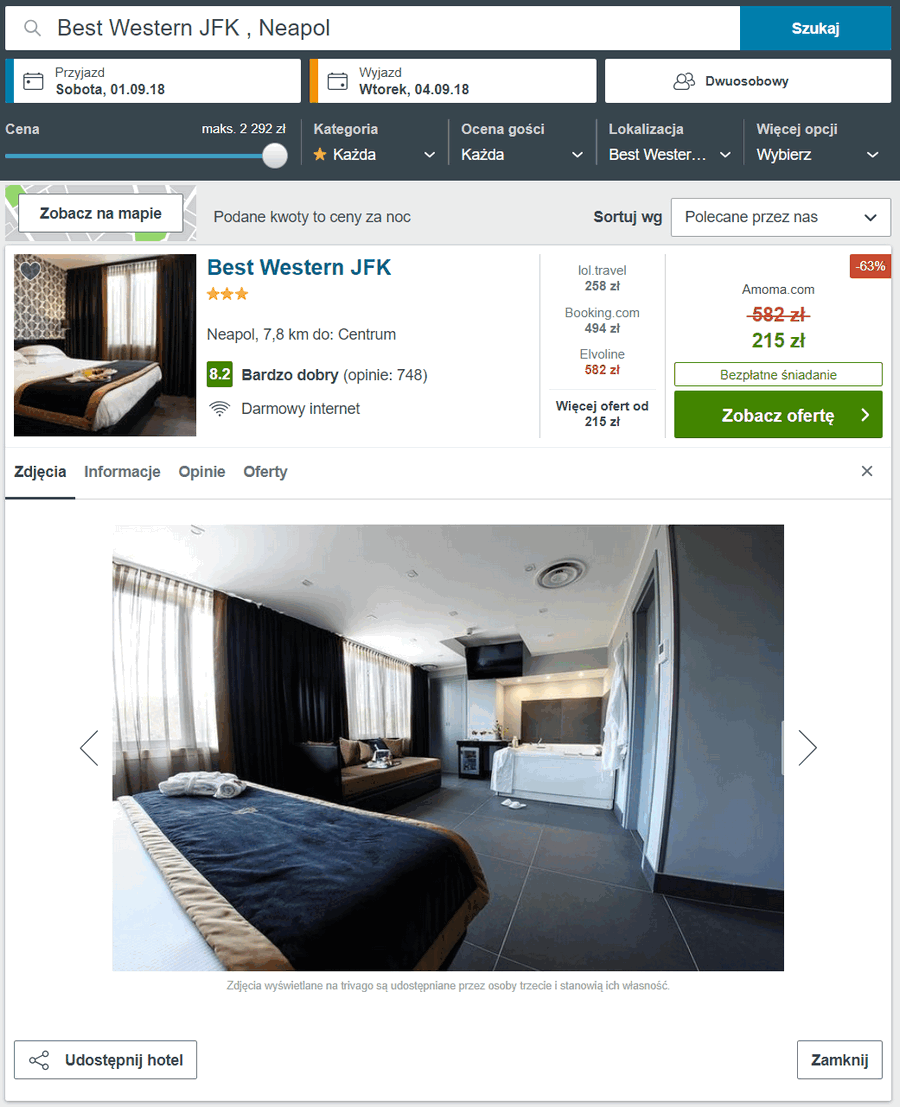Close the hotel details panel with X

tap(867, 471)
